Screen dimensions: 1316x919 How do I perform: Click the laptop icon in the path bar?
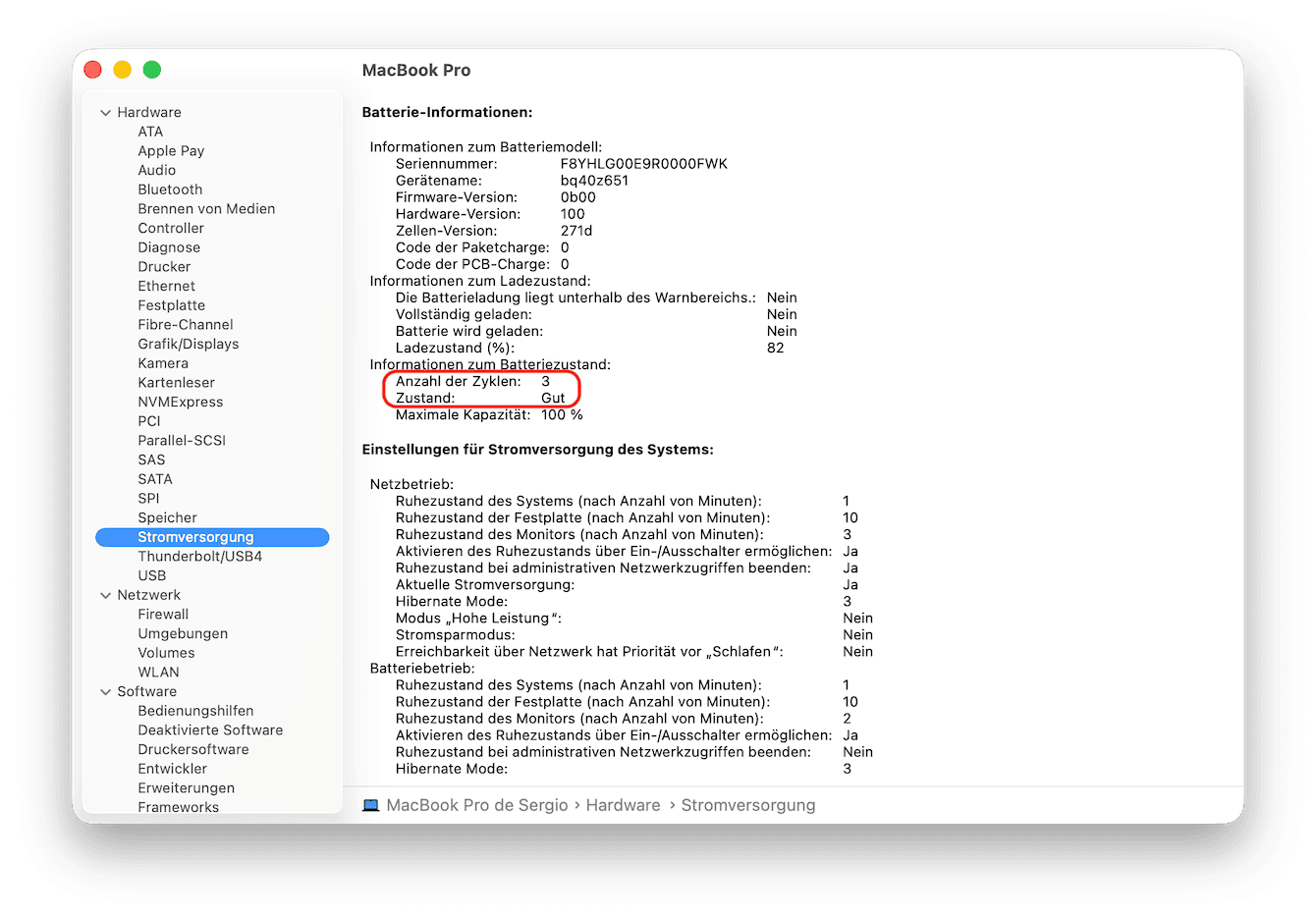click(x=370, y=805)
